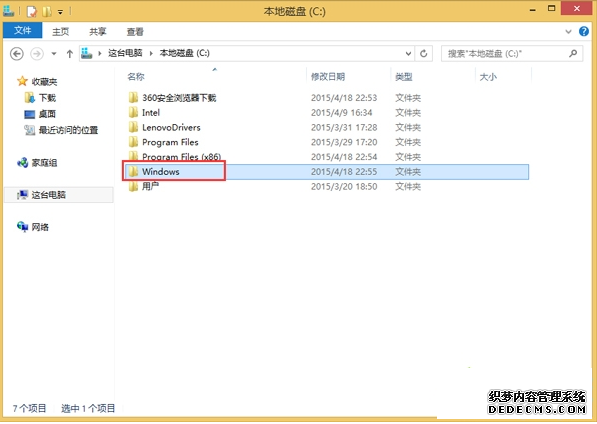This screenshot has height=424, width=597.
Task: Click the Program Files folder name
Action: point(170,142)
